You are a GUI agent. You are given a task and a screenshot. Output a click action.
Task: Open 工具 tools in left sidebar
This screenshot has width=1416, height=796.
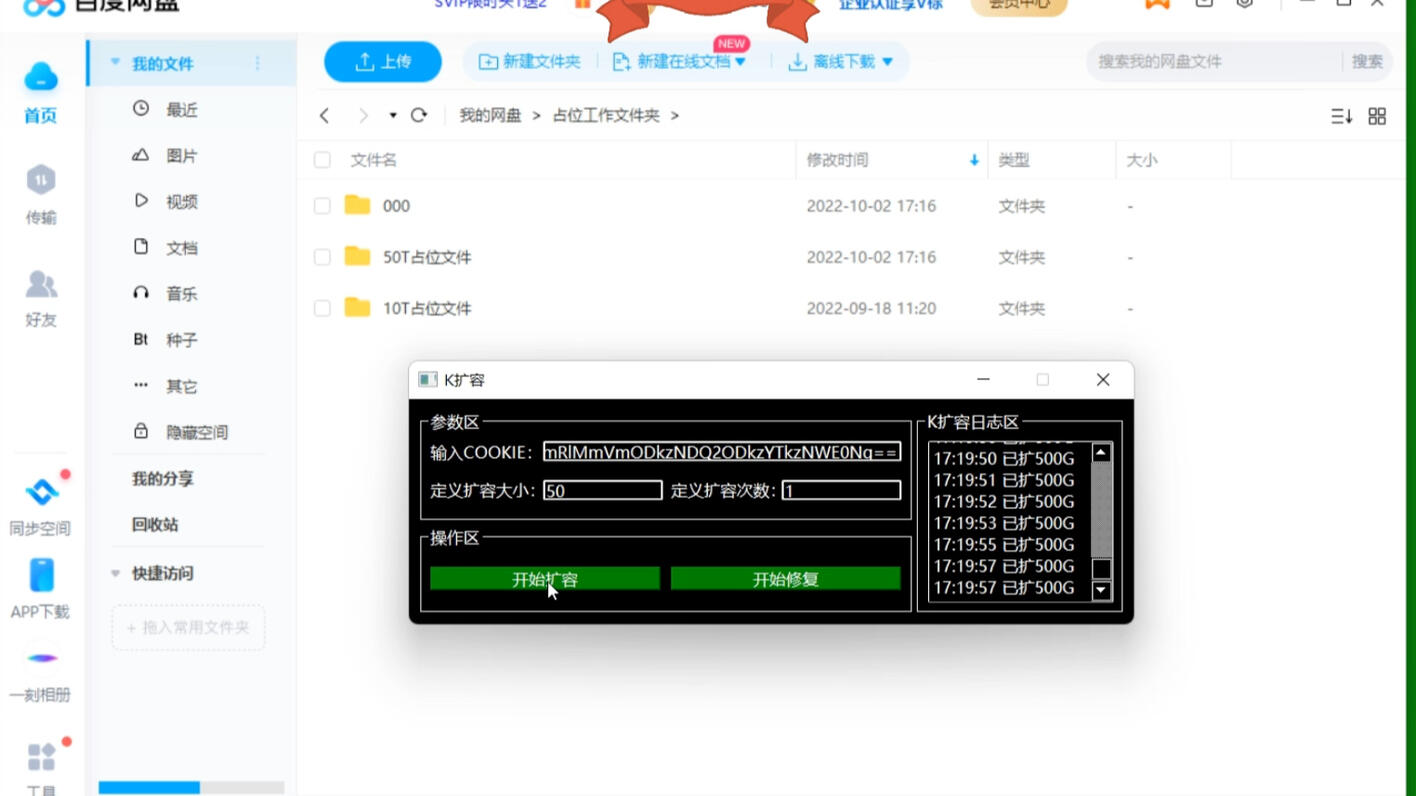tap(41, 768)
